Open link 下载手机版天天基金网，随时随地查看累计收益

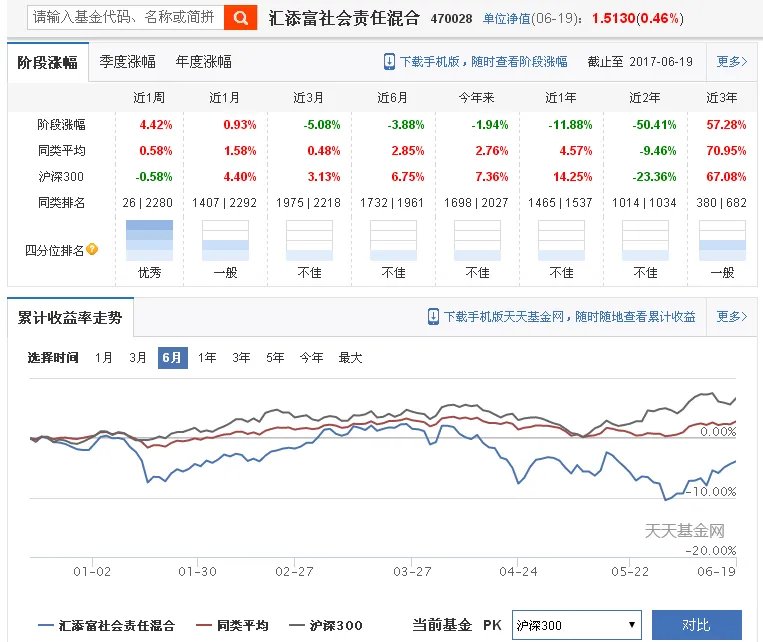569,317
